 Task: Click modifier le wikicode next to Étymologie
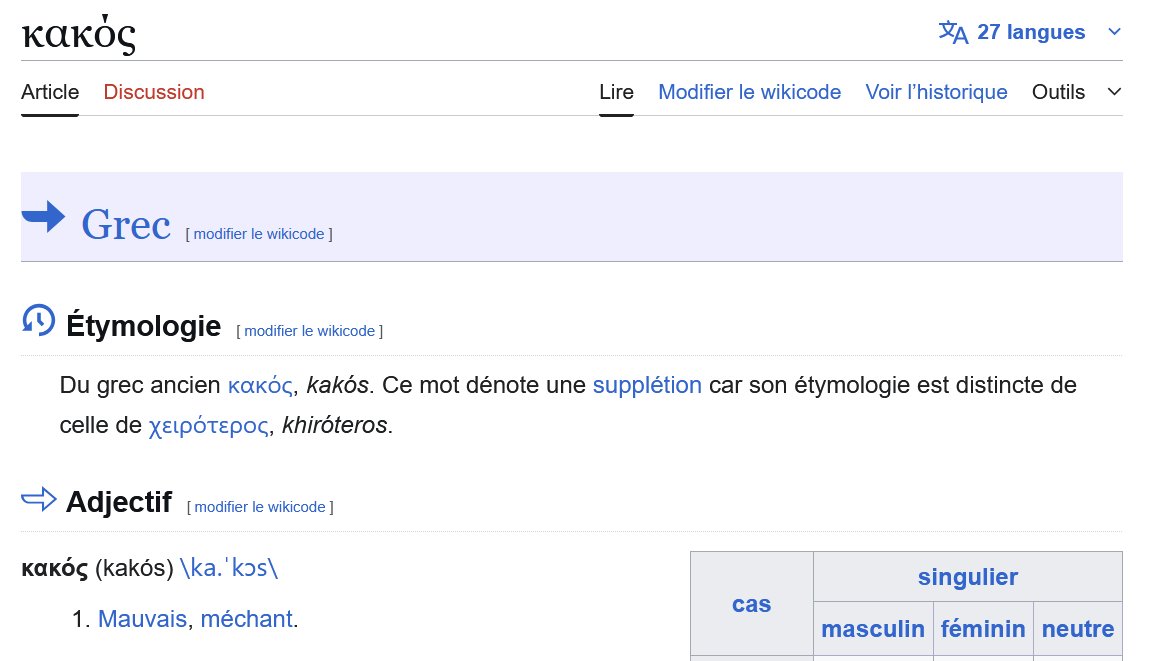309,330
